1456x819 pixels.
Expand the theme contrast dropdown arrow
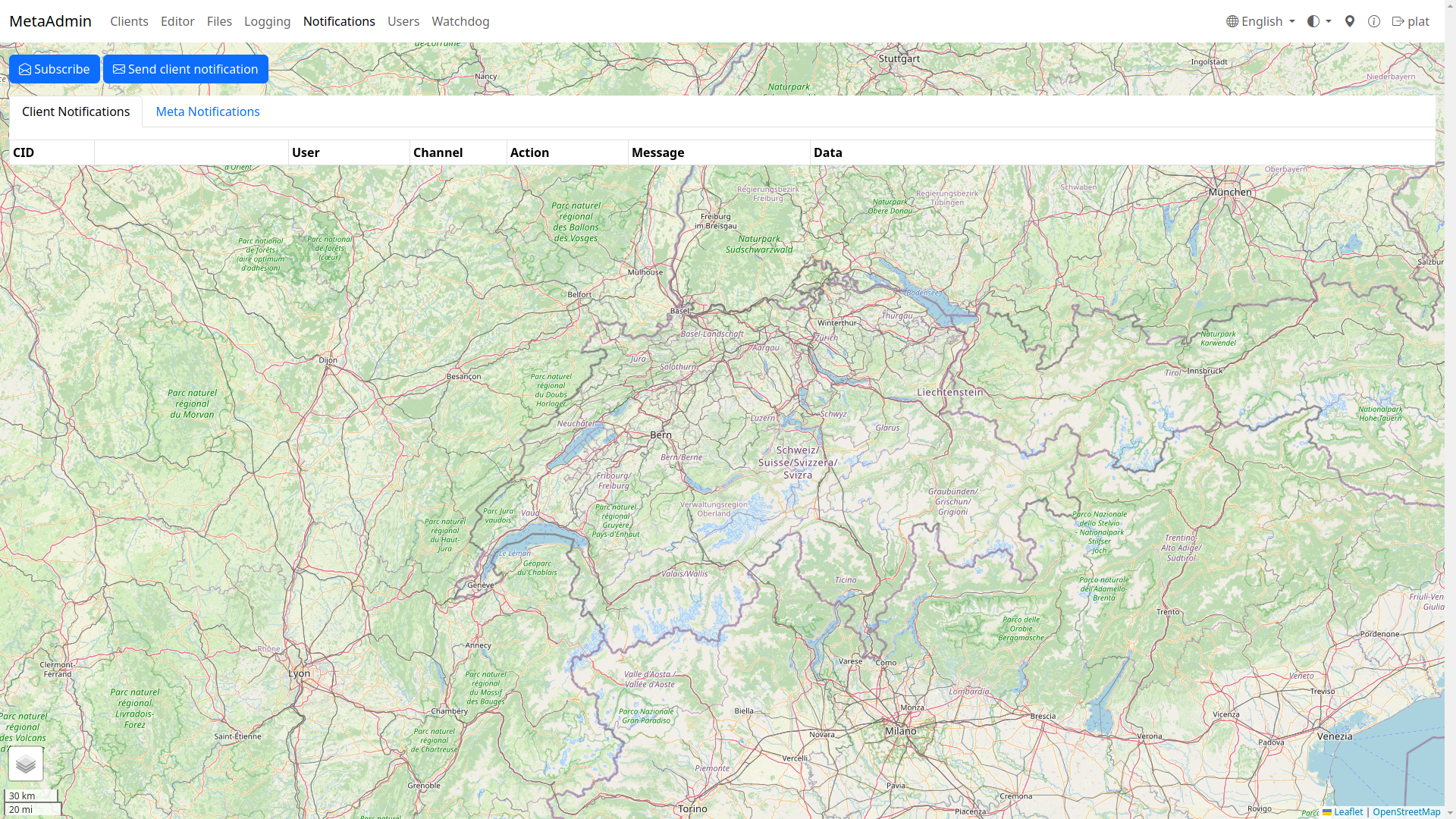pyautogui.click(x=1329, y=21)
